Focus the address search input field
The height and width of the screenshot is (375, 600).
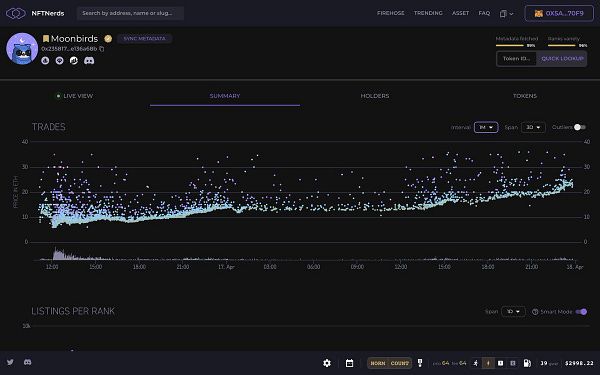tap(130, 13)
